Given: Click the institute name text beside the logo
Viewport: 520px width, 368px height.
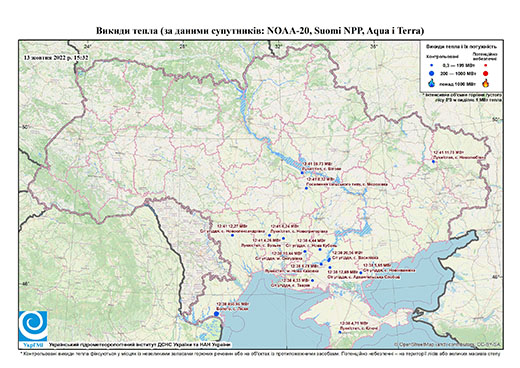Looking at the screenshot, I should [140, 344].
